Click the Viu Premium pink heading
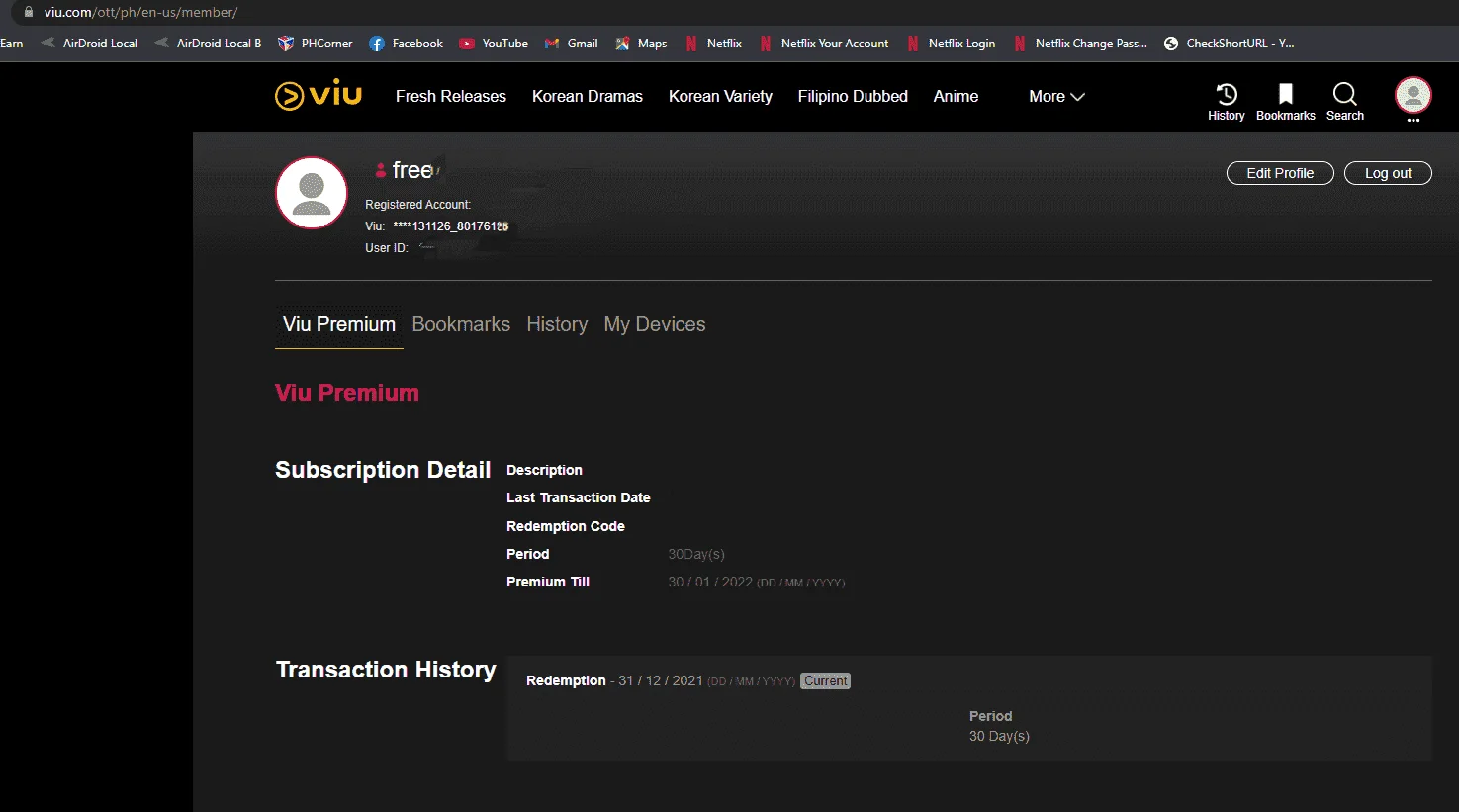The image size is (1459, 812). click(x=347, y=393)
